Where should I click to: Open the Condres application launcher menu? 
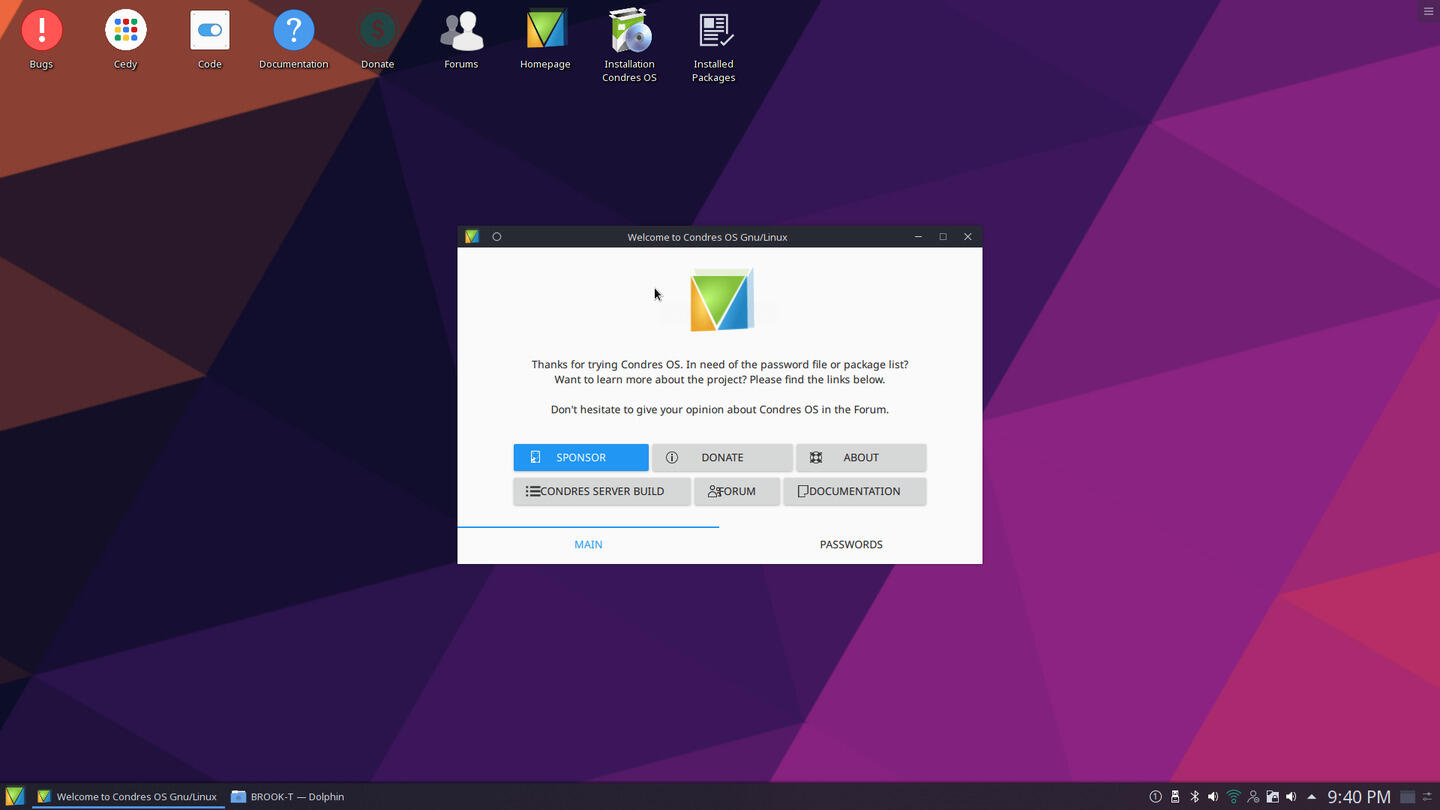pos(14,796)
